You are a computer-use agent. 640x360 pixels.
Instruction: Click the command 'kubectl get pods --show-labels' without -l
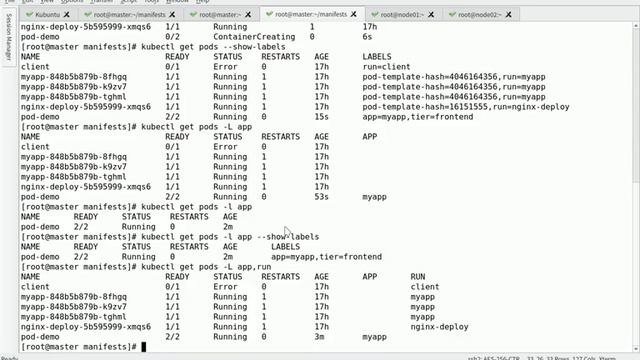point(213,47)
